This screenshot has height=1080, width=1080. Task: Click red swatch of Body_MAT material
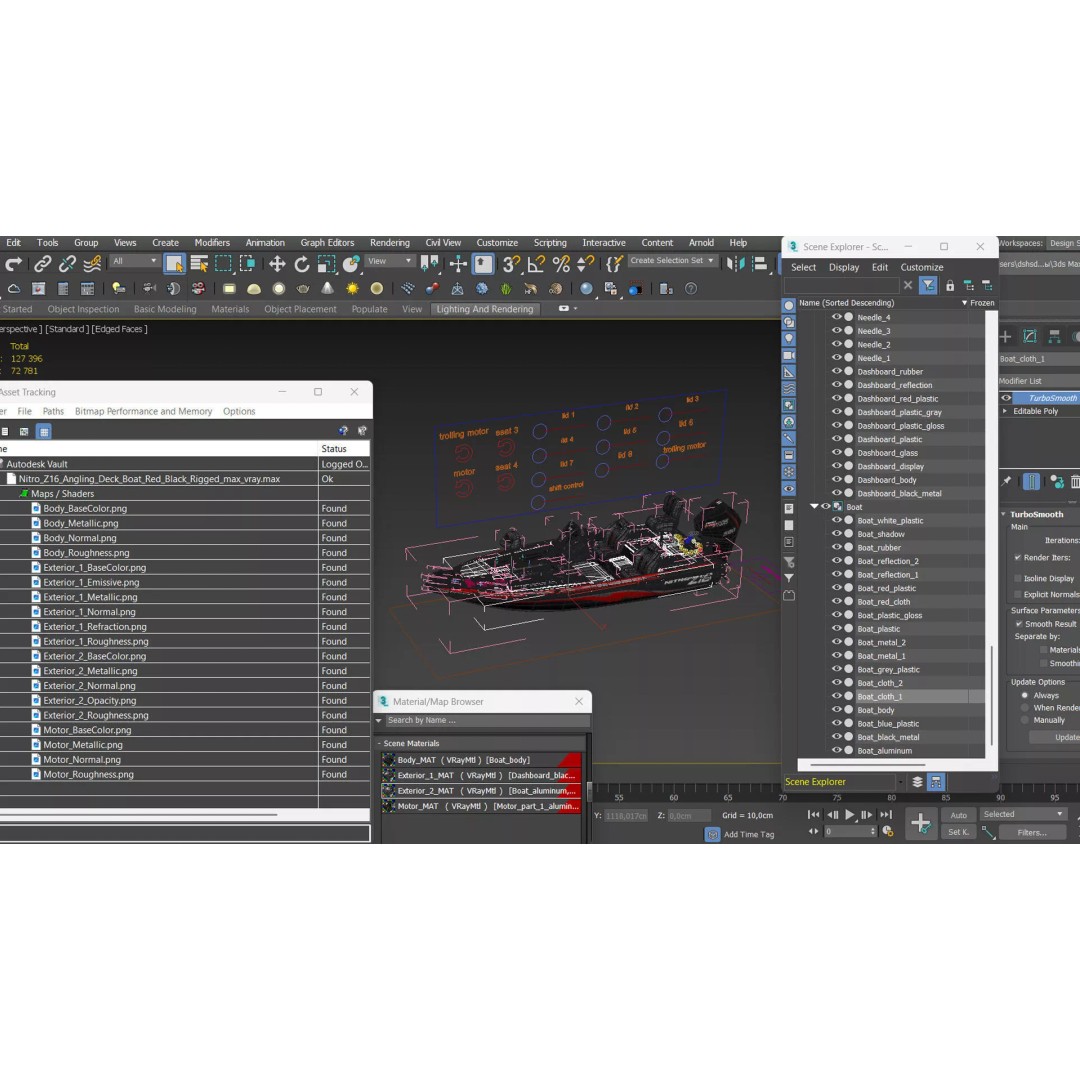click(569, 760)
